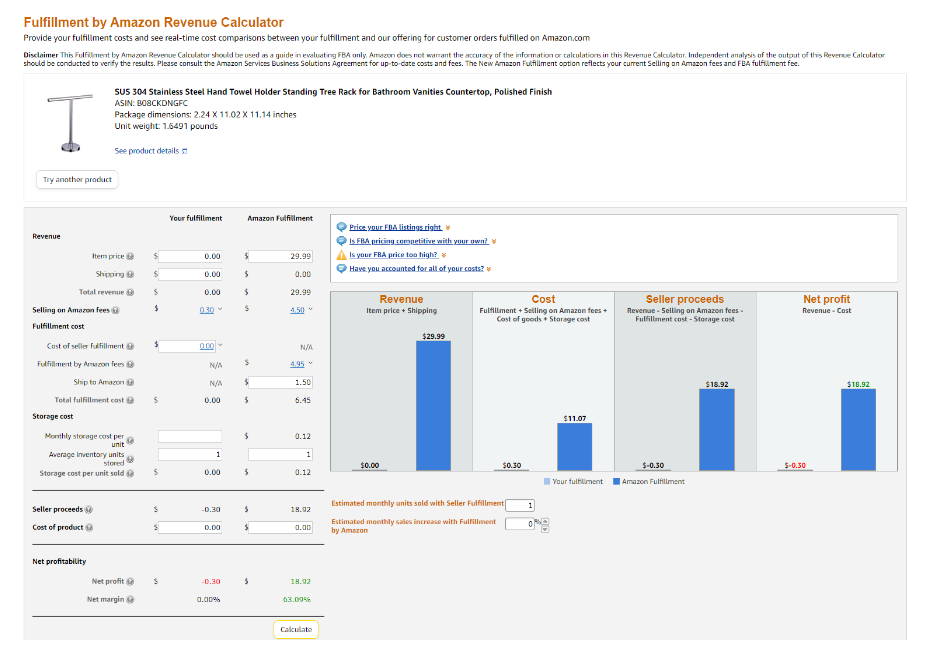Open the See product details link
This screenshot has width=933, height=664.
click(147, 151)
